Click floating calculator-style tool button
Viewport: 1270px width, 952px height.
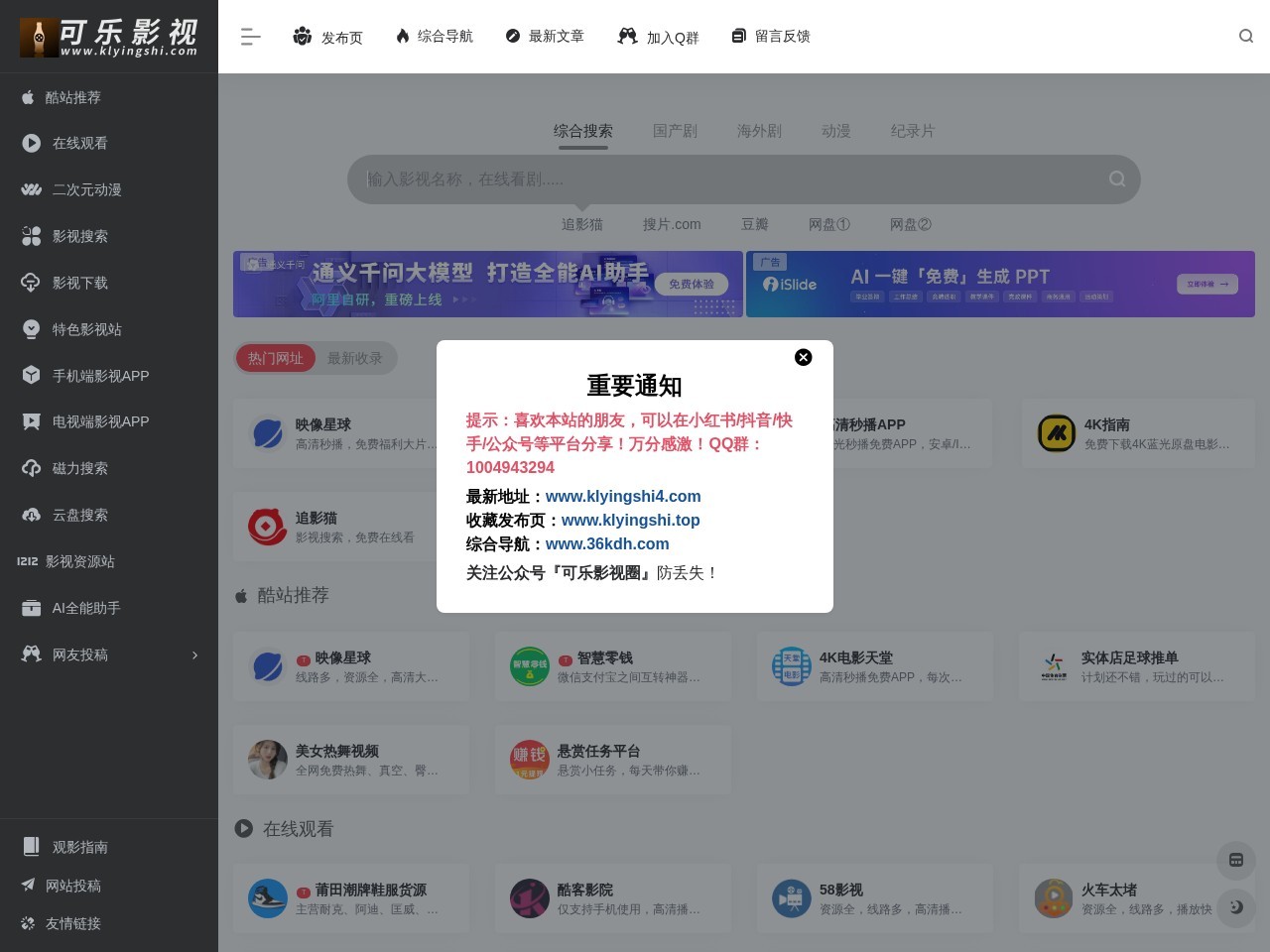coord(1236,860)
